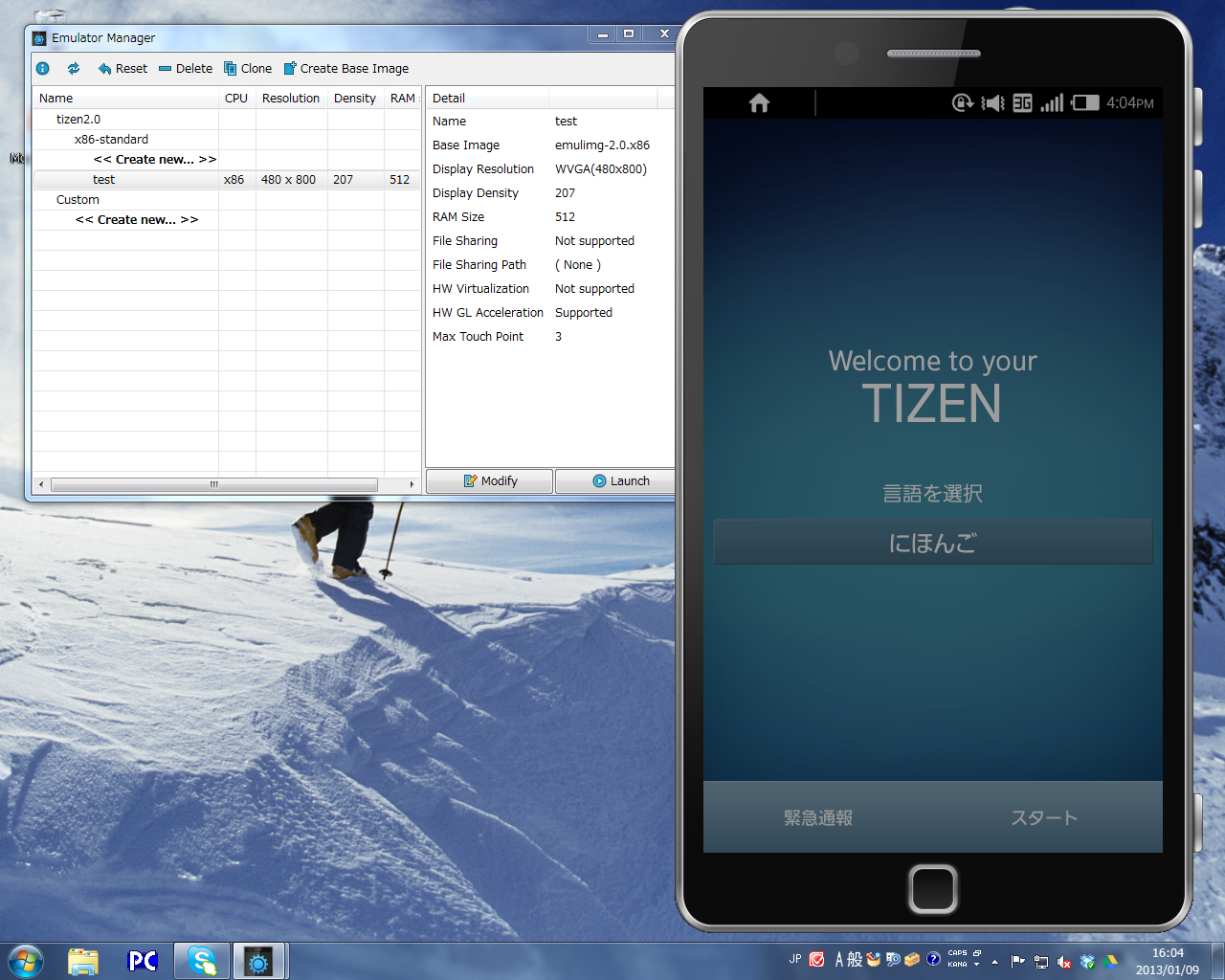Open the にほんご language selector
1225x980 pixels.
[933, 542]
